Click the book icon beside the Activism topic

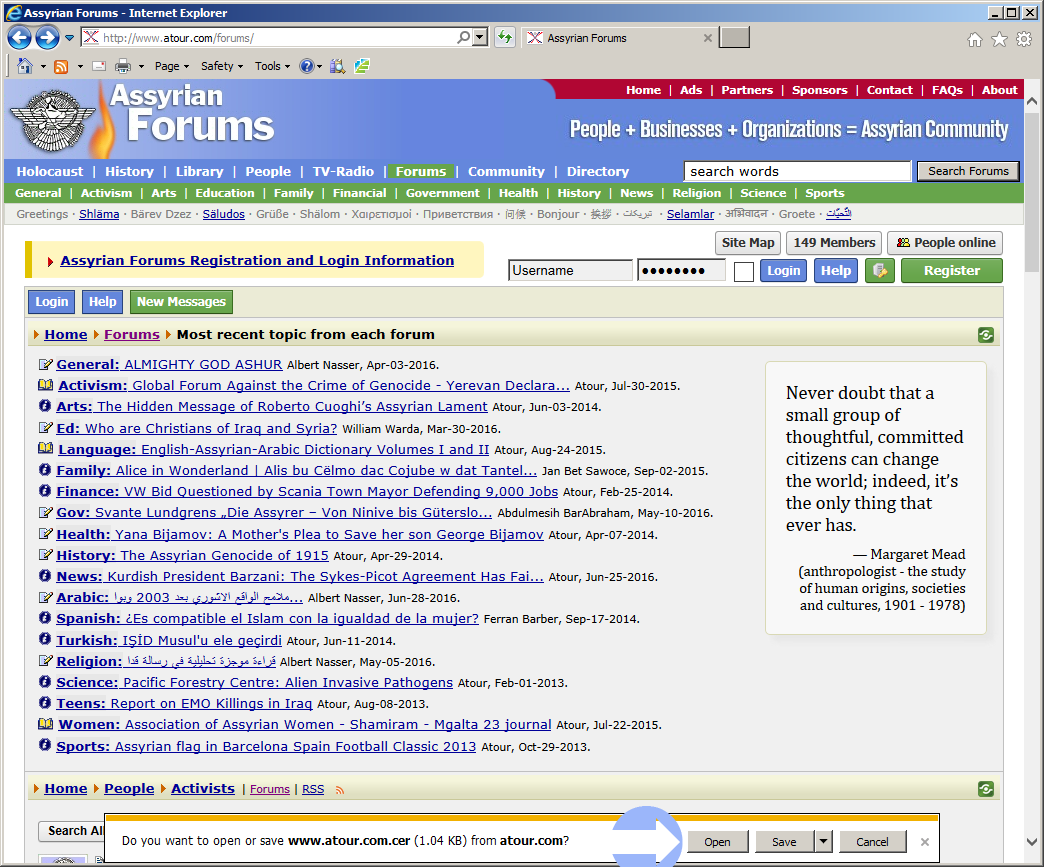[x=45, y=385]
